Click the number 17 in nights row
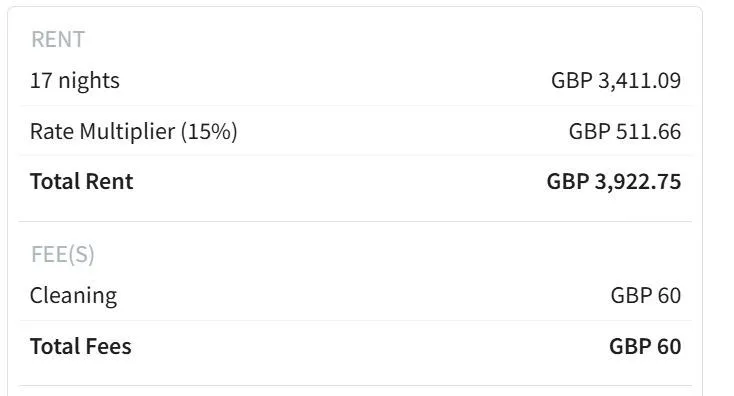Screen dimensions: 734x396 [x=41, y=81]
